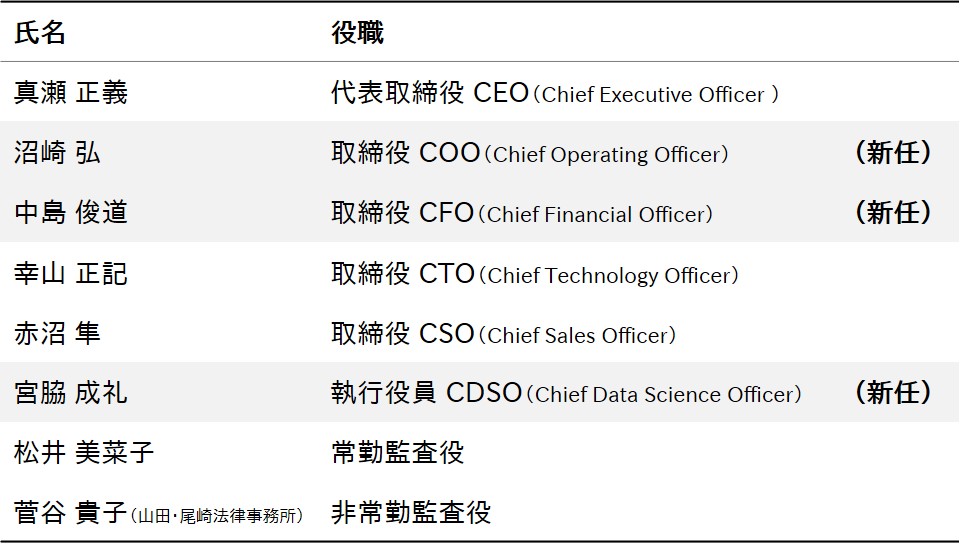
Task: Click the 新任 label in the CDSO row
Action: pyautogui.click(x=894, y=392)
